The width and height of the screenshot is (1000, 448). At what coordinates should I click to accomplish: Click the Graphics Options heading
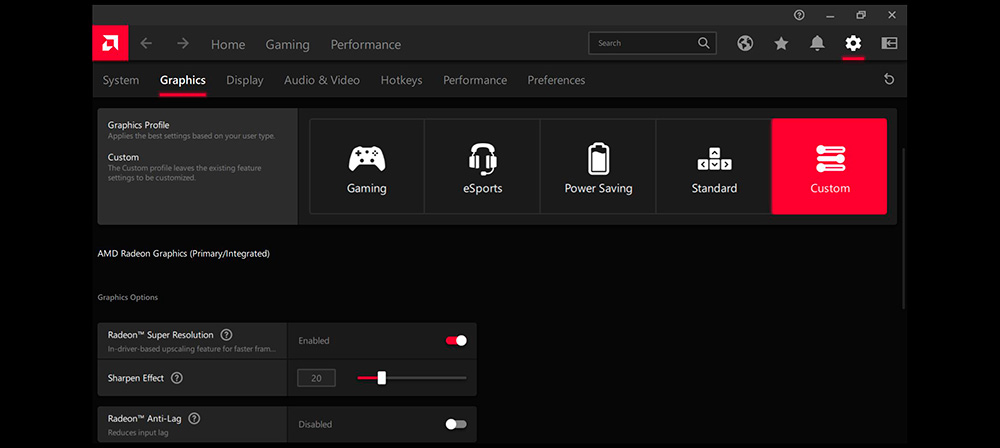[128, 297]
